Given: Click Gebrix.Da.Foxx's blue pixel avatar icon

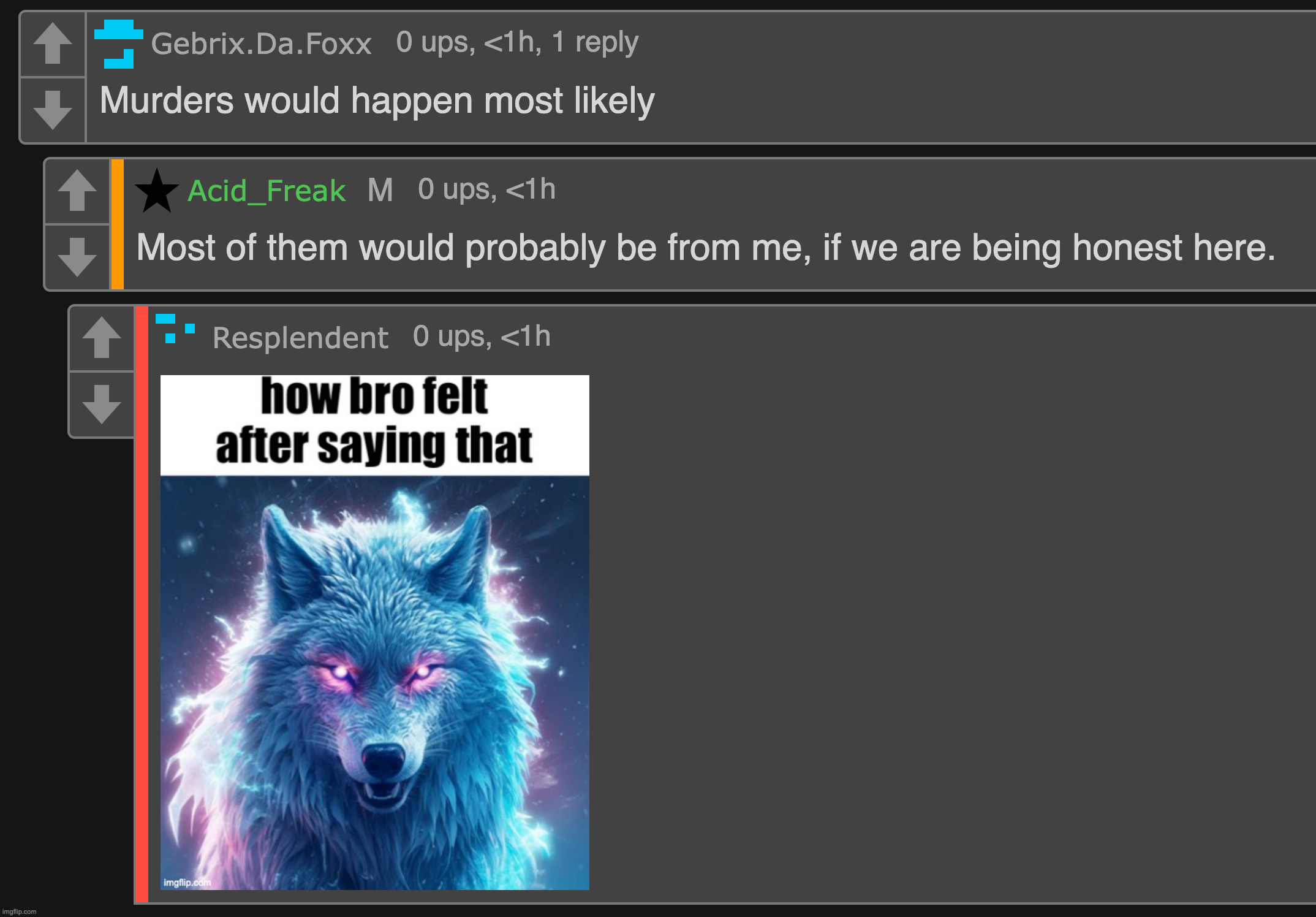Looking at the screenshot, I should [119, 44].
